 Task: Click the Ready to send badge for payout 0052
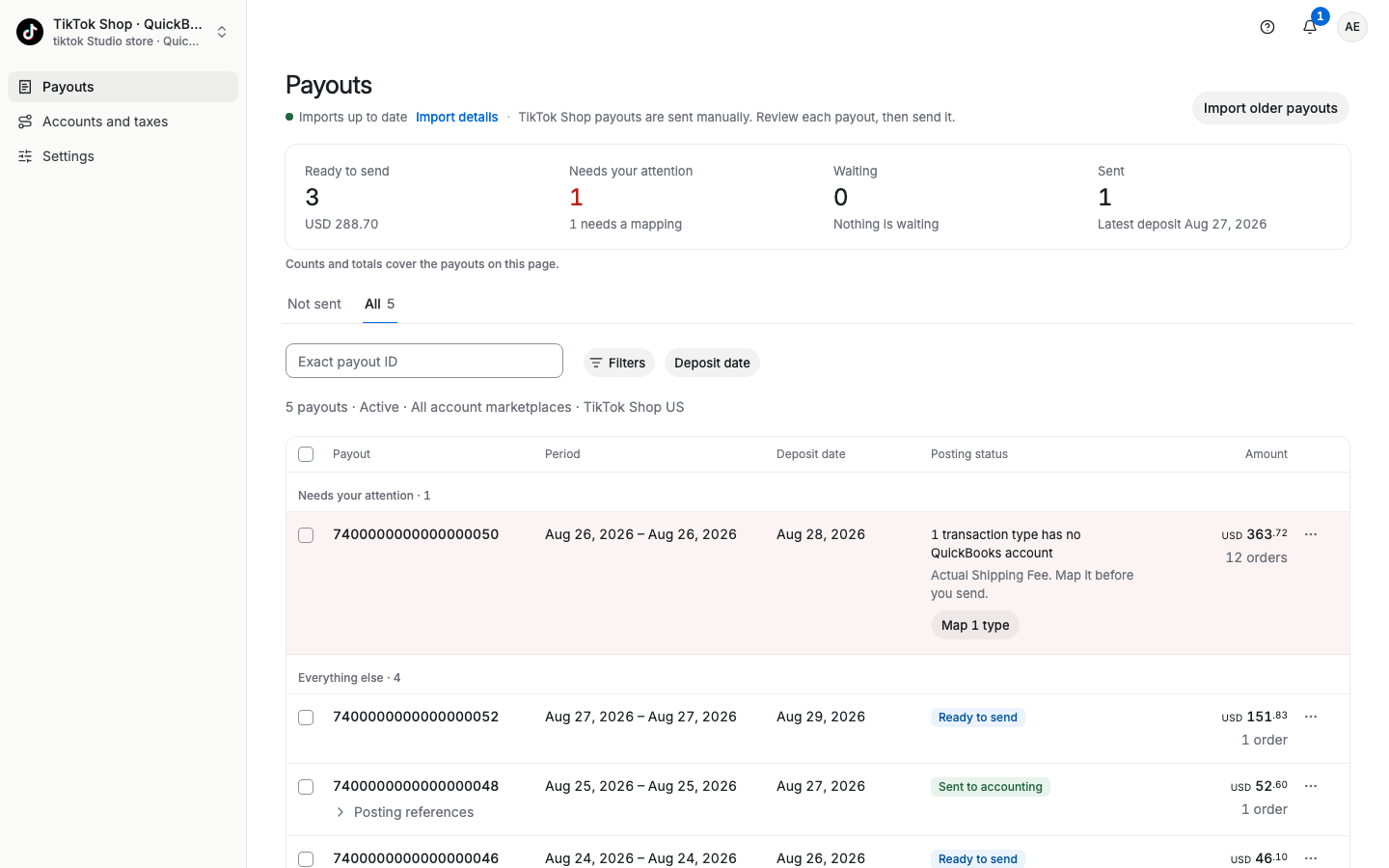click(x=978, y=718)
